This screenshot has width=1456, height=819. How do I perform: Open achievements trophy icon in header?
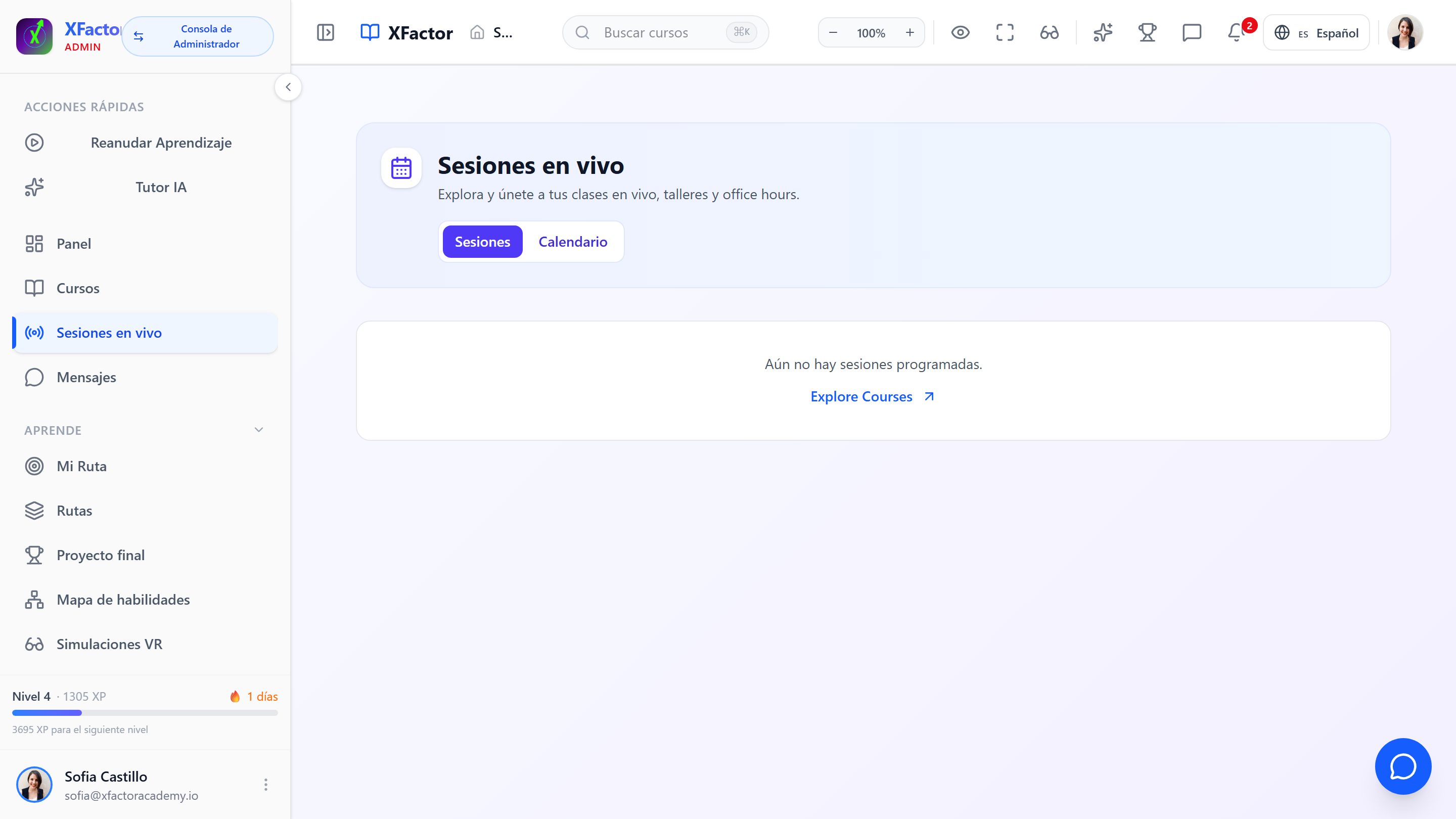coord(1148,33)
